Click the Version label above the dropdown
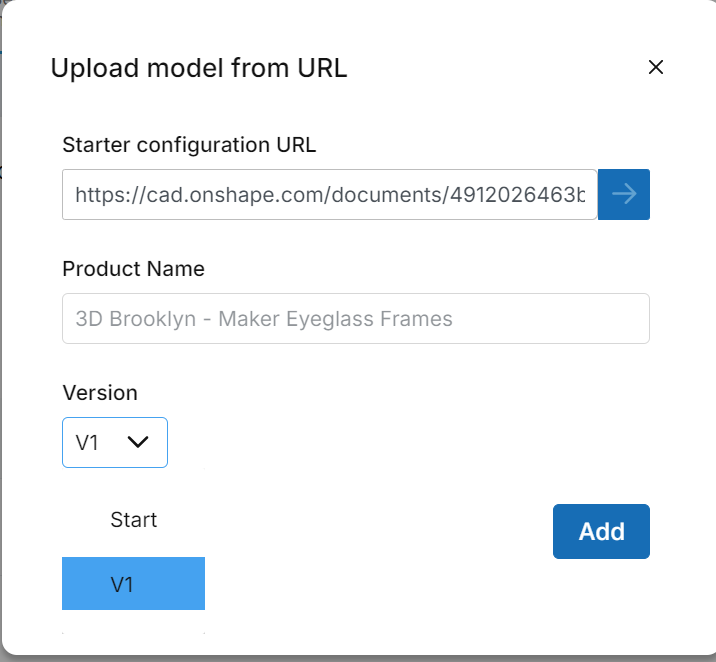Viewport: 716px width, 662px height. pyautogui.click(x=100, y=393)
